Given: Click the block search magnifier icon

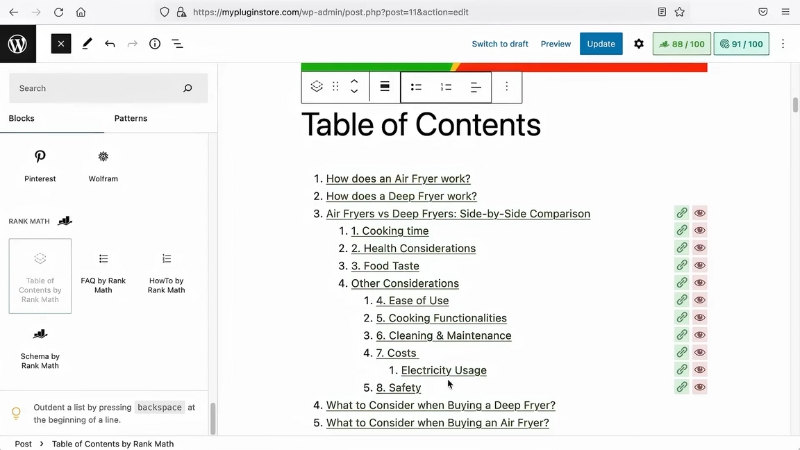Looking at the screenshot, I should tap(188, 88).
